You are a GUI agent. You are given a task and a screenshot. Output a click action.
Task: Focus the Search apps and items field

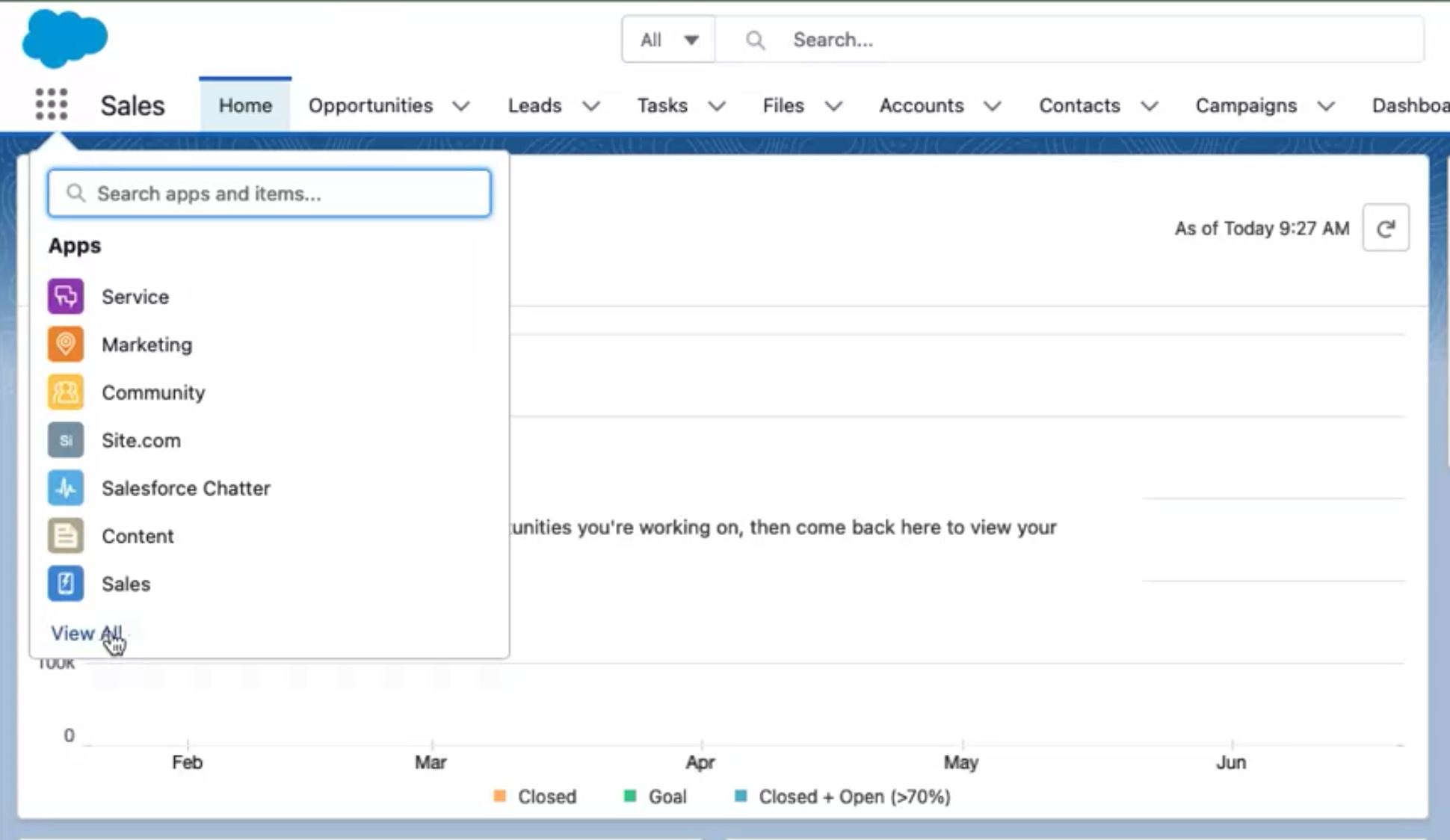269,194
